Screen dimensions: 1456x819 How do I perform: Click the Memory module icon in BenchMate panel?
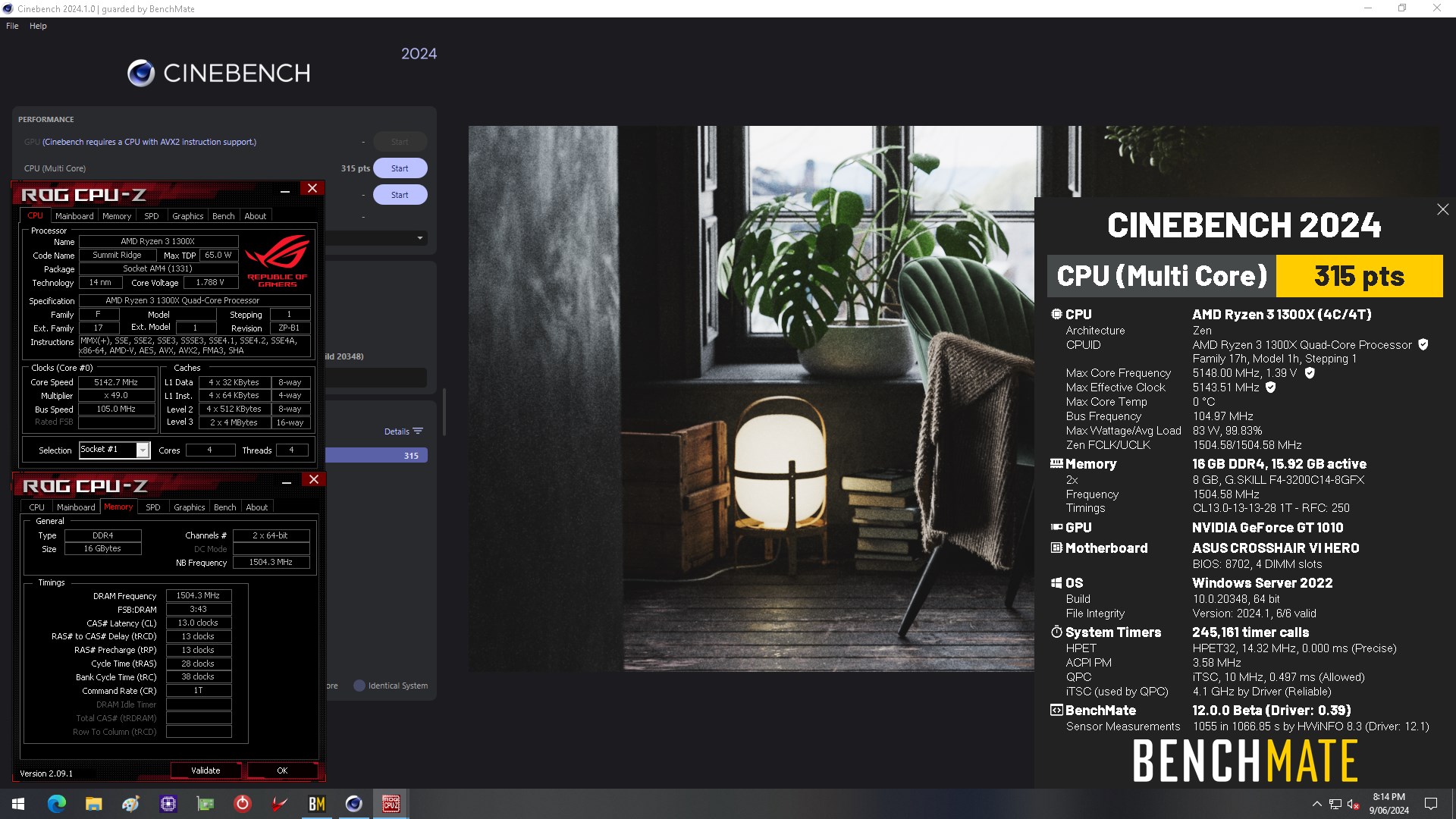tap(1056, 463)
